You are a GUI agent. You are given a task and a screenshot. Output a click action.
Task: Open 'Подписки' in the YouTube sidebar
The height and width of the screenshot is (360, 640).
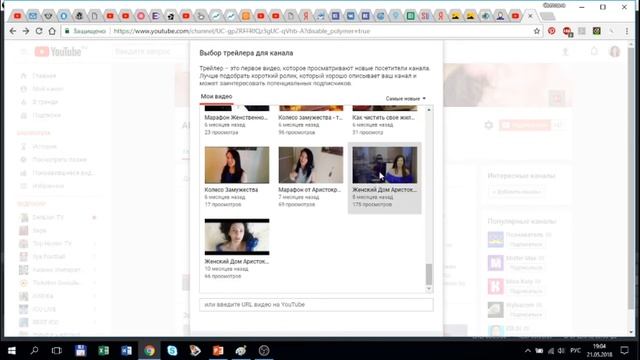pyautogui.click(x=47, y=116)
